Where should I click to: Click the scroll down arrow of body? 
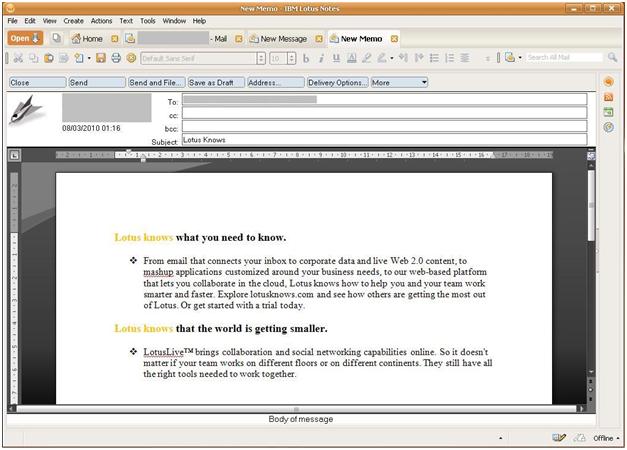(x=591, y=372)
